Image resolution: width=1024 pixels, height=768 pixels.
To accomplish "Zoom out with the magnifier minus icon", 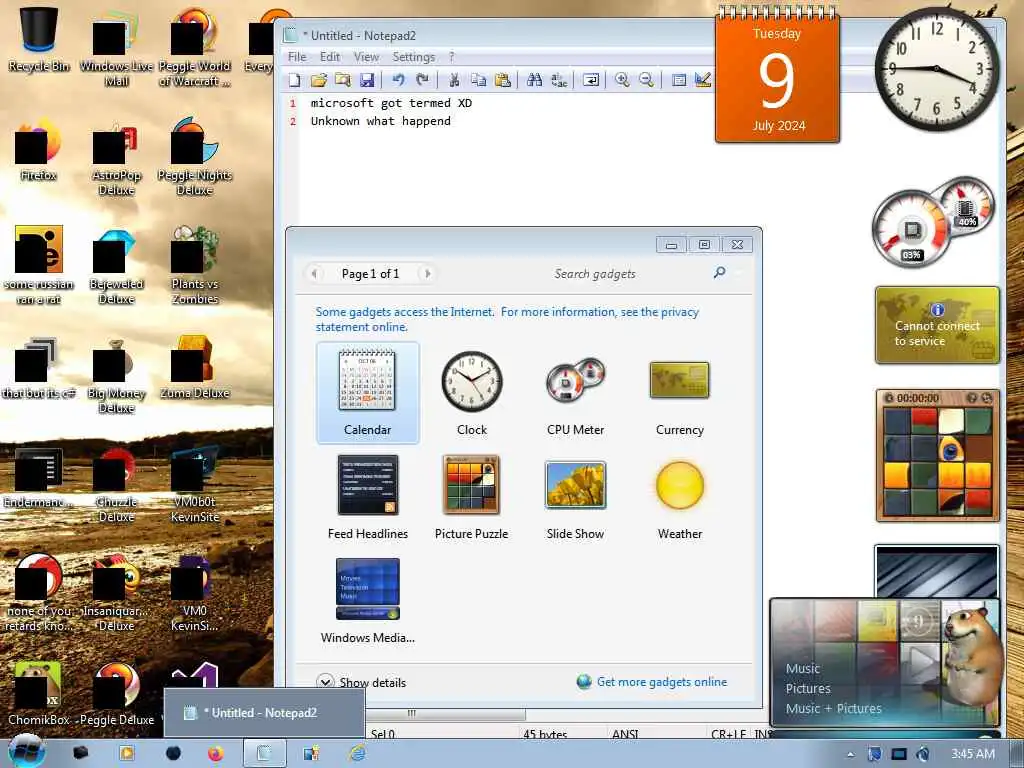I will [x=646, y=80].
